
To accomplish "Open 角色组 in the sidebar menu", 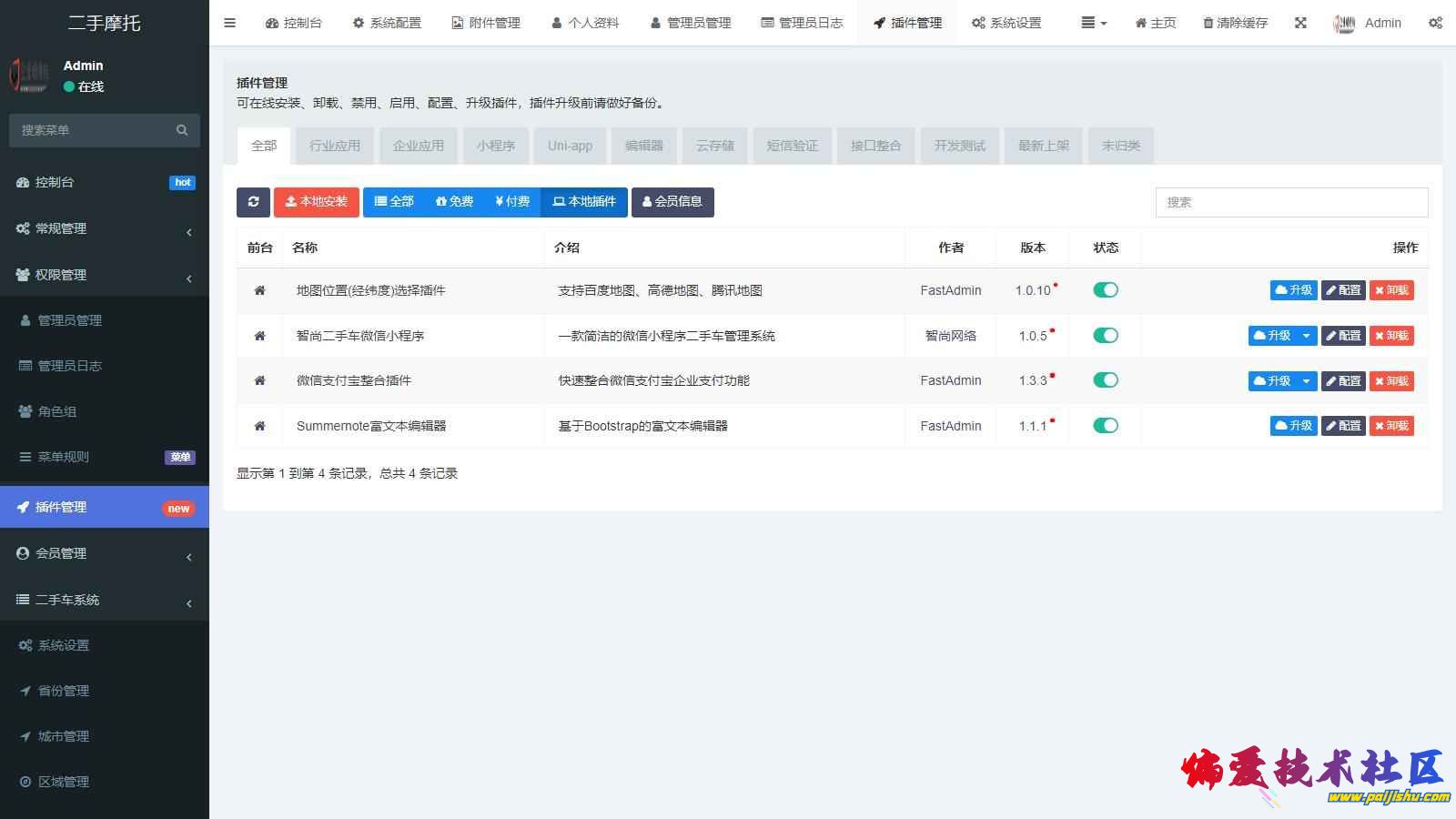I will point(56,411).
